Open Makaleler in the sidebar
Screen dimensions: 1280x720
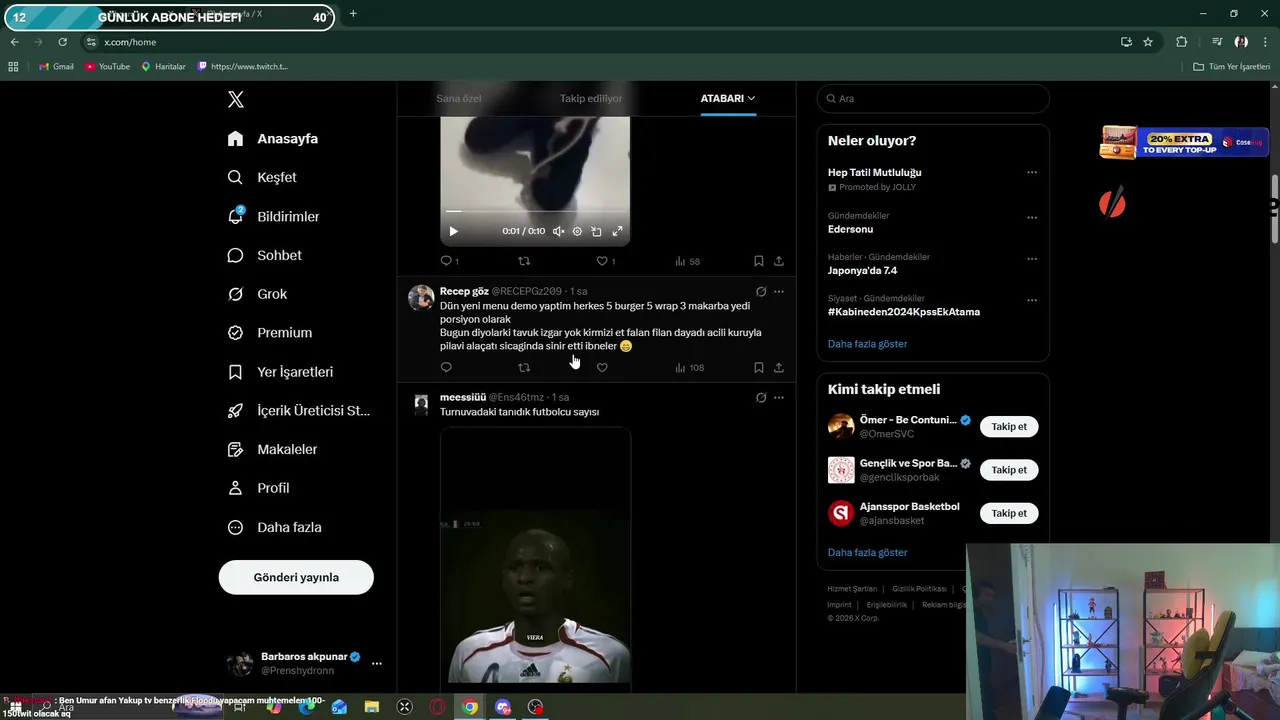[x=272, y=450]
